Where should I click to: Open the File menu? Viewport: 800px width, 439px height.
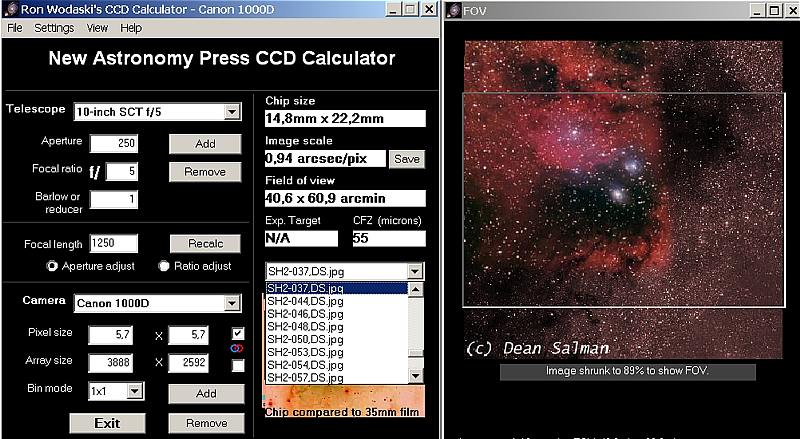click(x=15, y=28)
